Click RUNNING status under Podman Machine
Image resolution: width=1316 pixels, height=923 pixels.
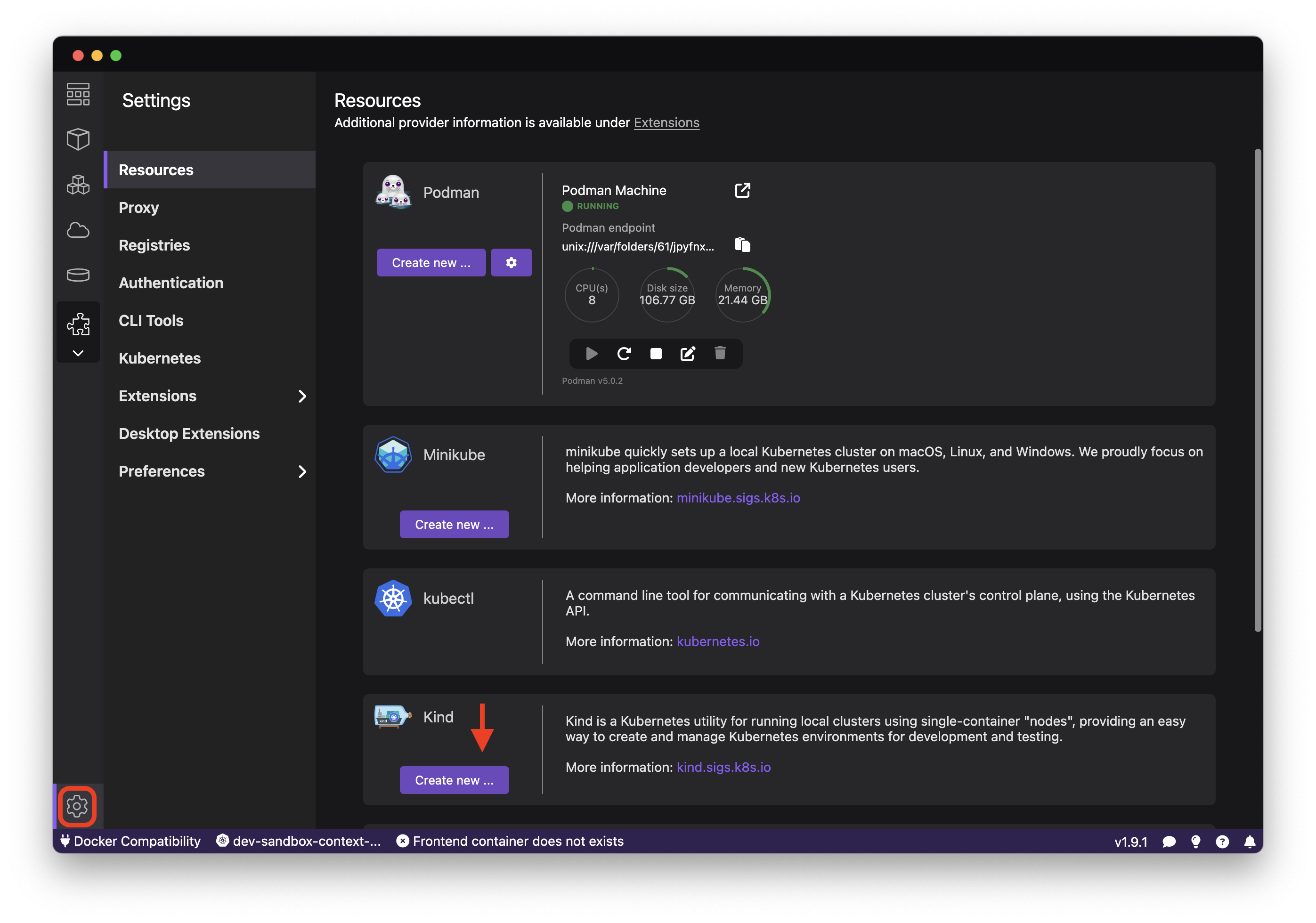tap(590, 206)
